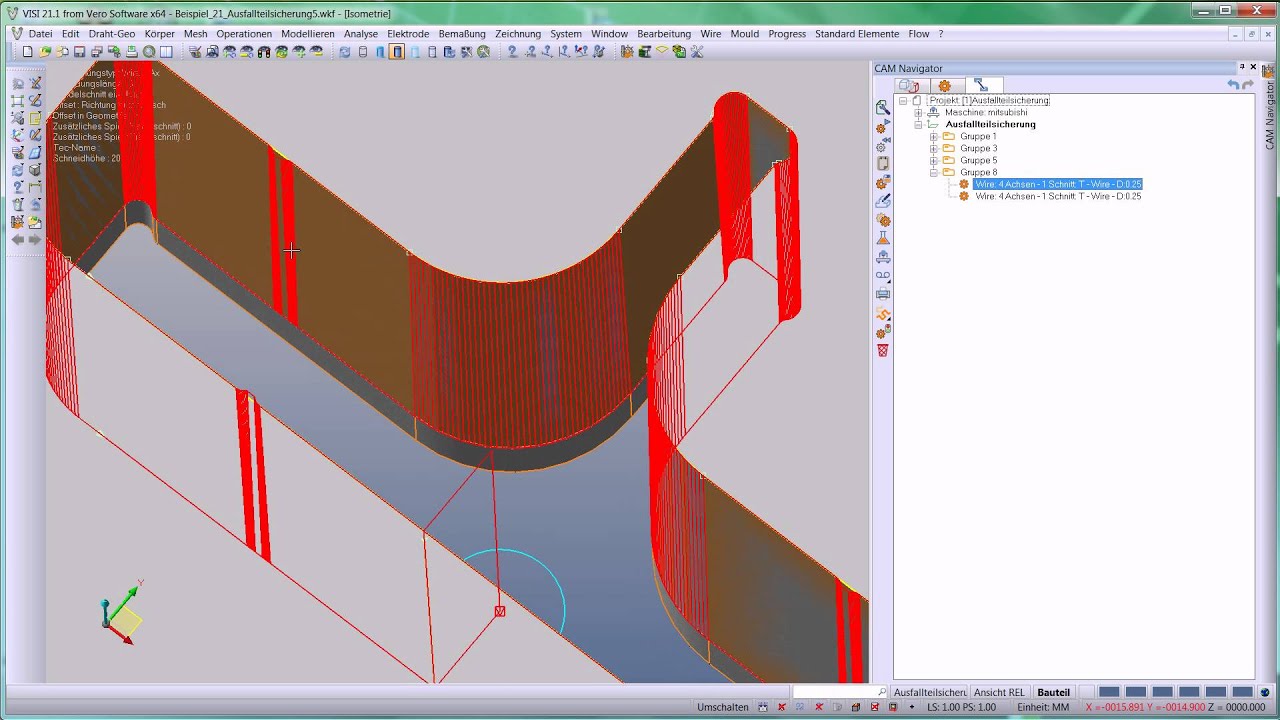
Task: Click the Einheit: MM status field
Action: (1043, 707)
